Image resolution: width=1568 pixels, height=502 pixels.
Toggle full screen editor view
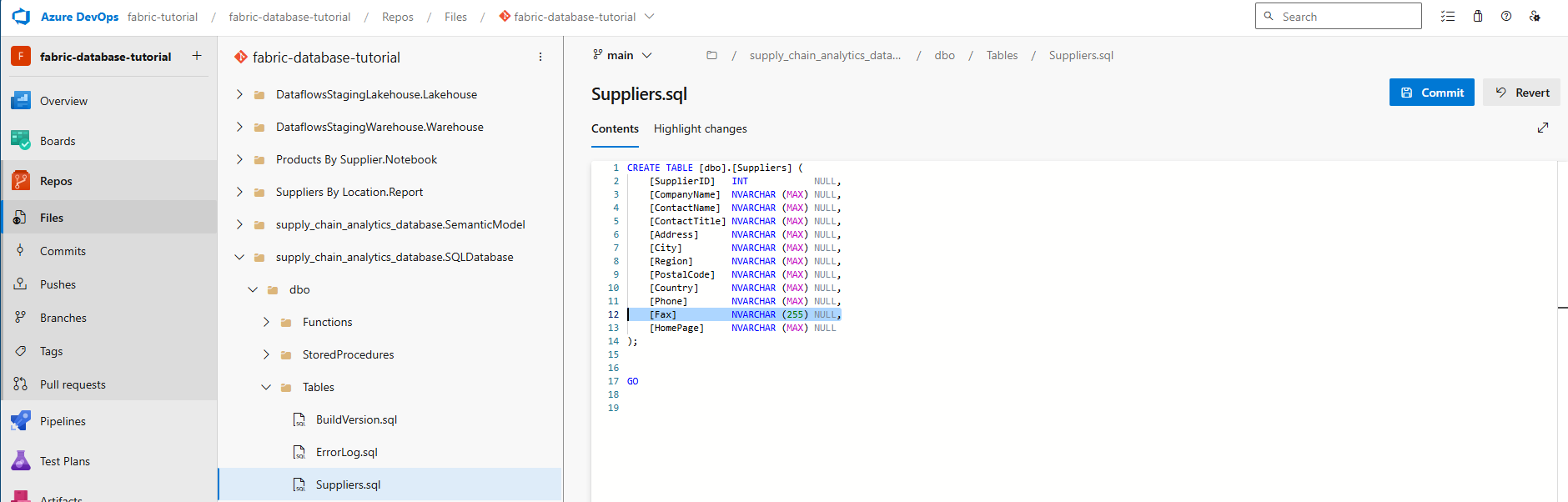pos(1543,128)
